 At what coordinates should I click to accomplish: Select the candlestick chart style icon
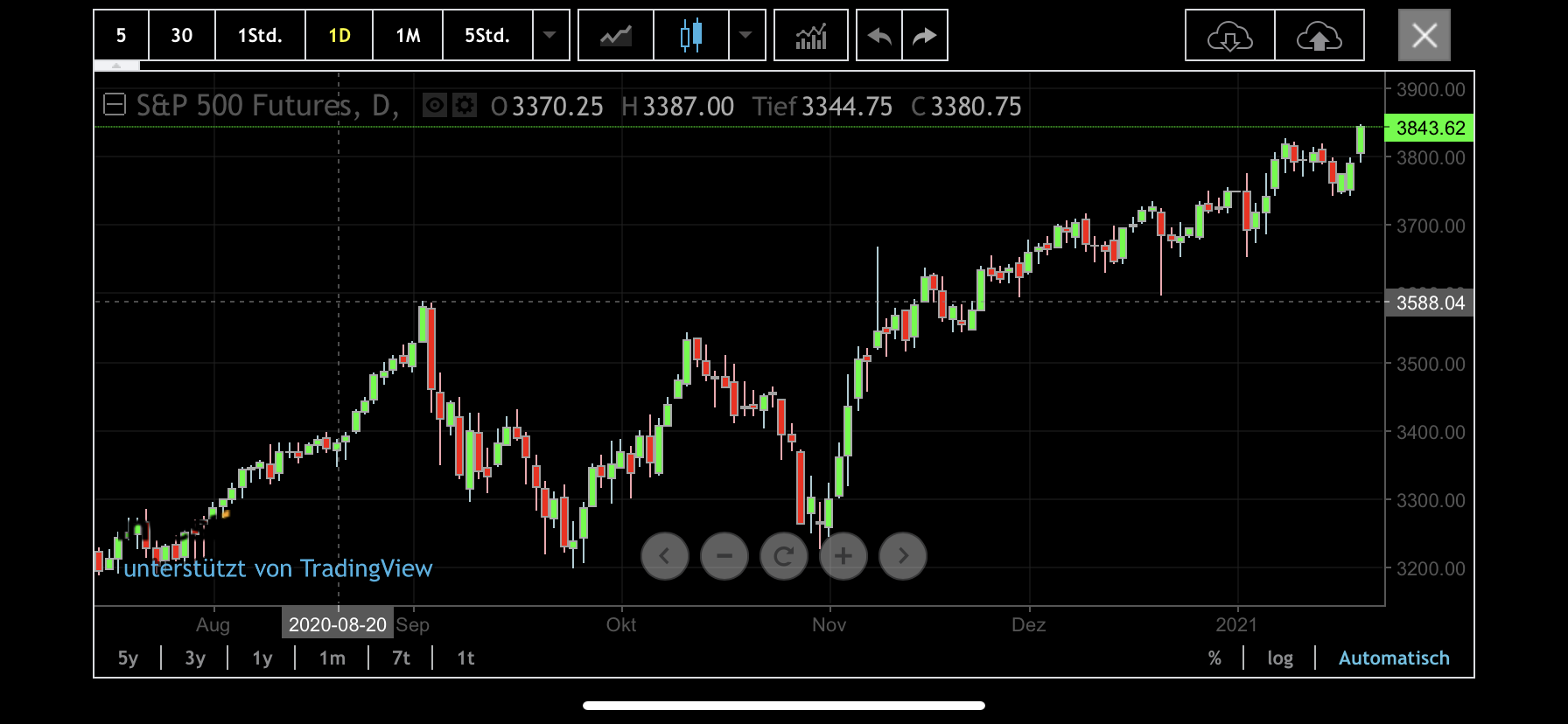tap(691, 35)
